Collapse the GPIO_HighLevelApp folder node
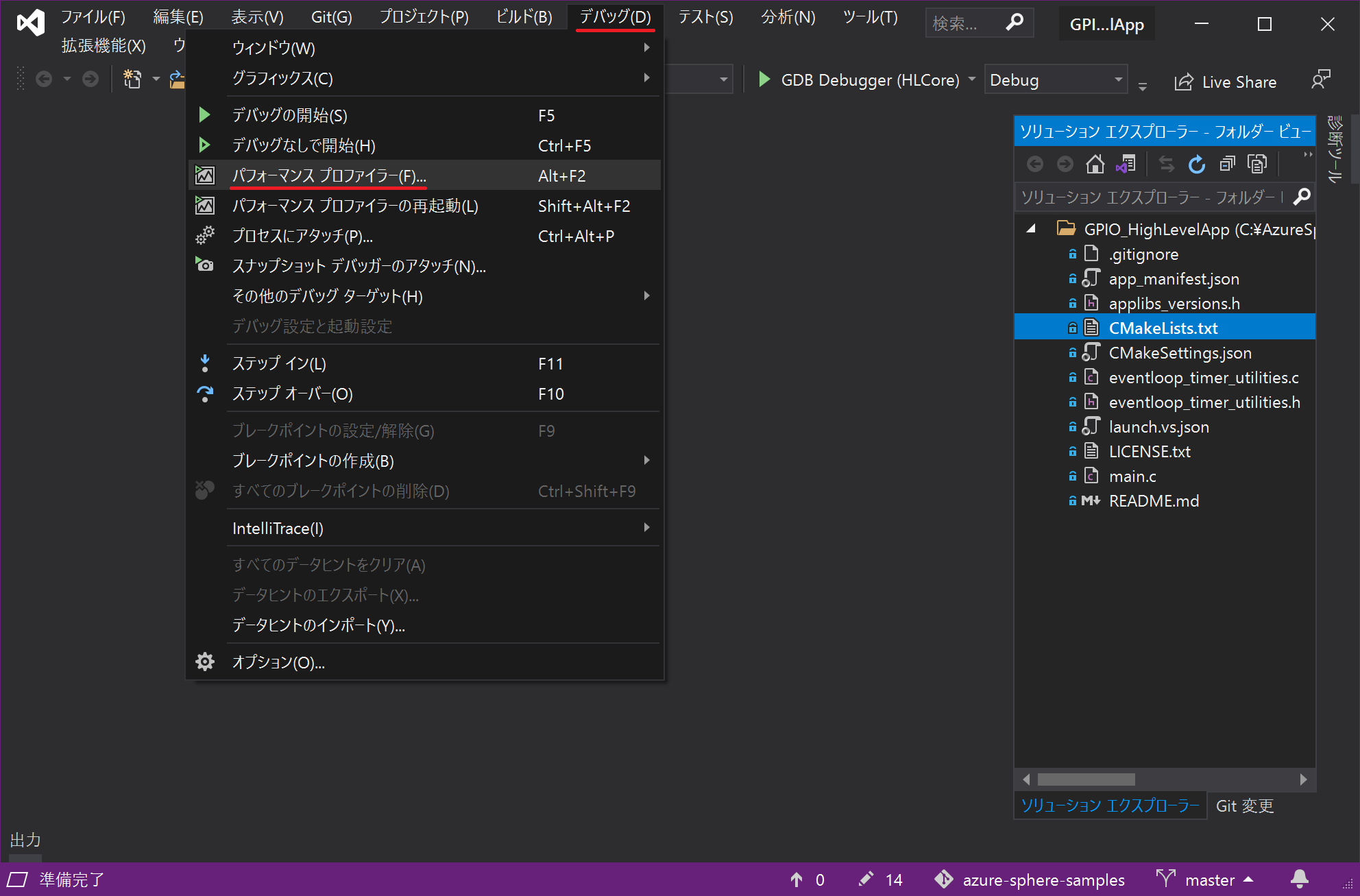1360x896 pixels. click(1031, 229)
